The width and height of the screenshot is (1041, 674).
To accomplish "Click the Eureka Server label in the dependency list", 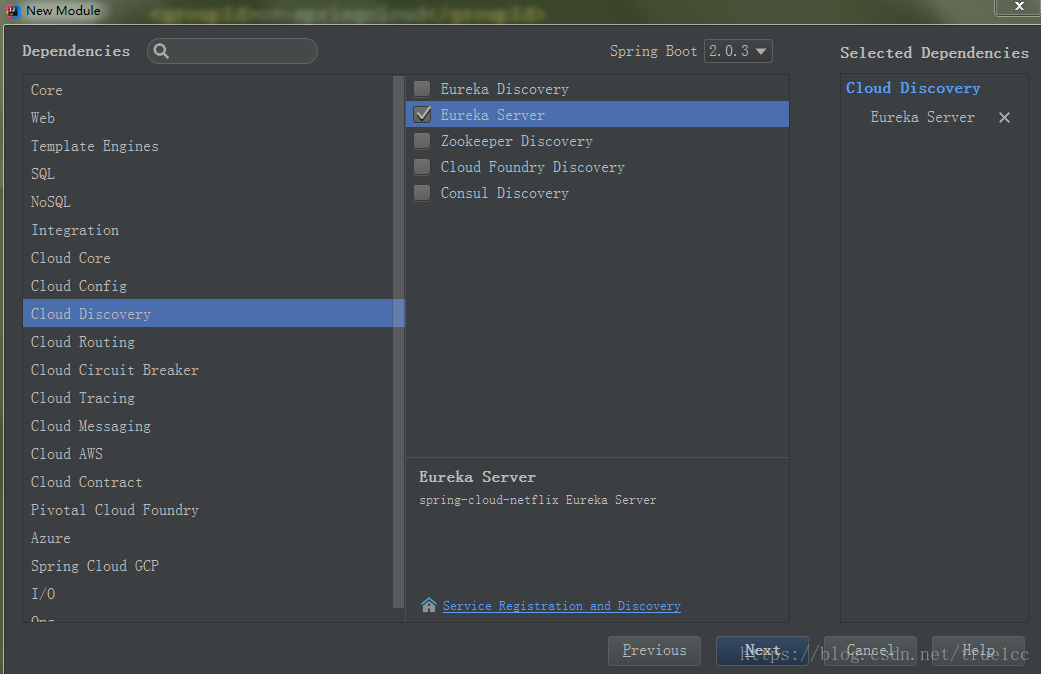I will coord(493,115).
